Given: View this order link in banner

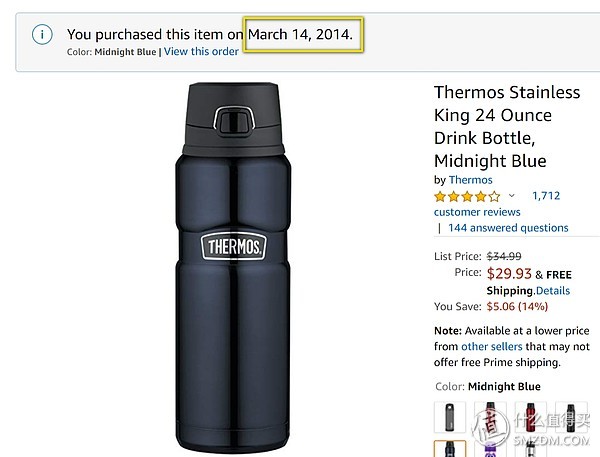Looking at the screenshot, I should 201,51.
